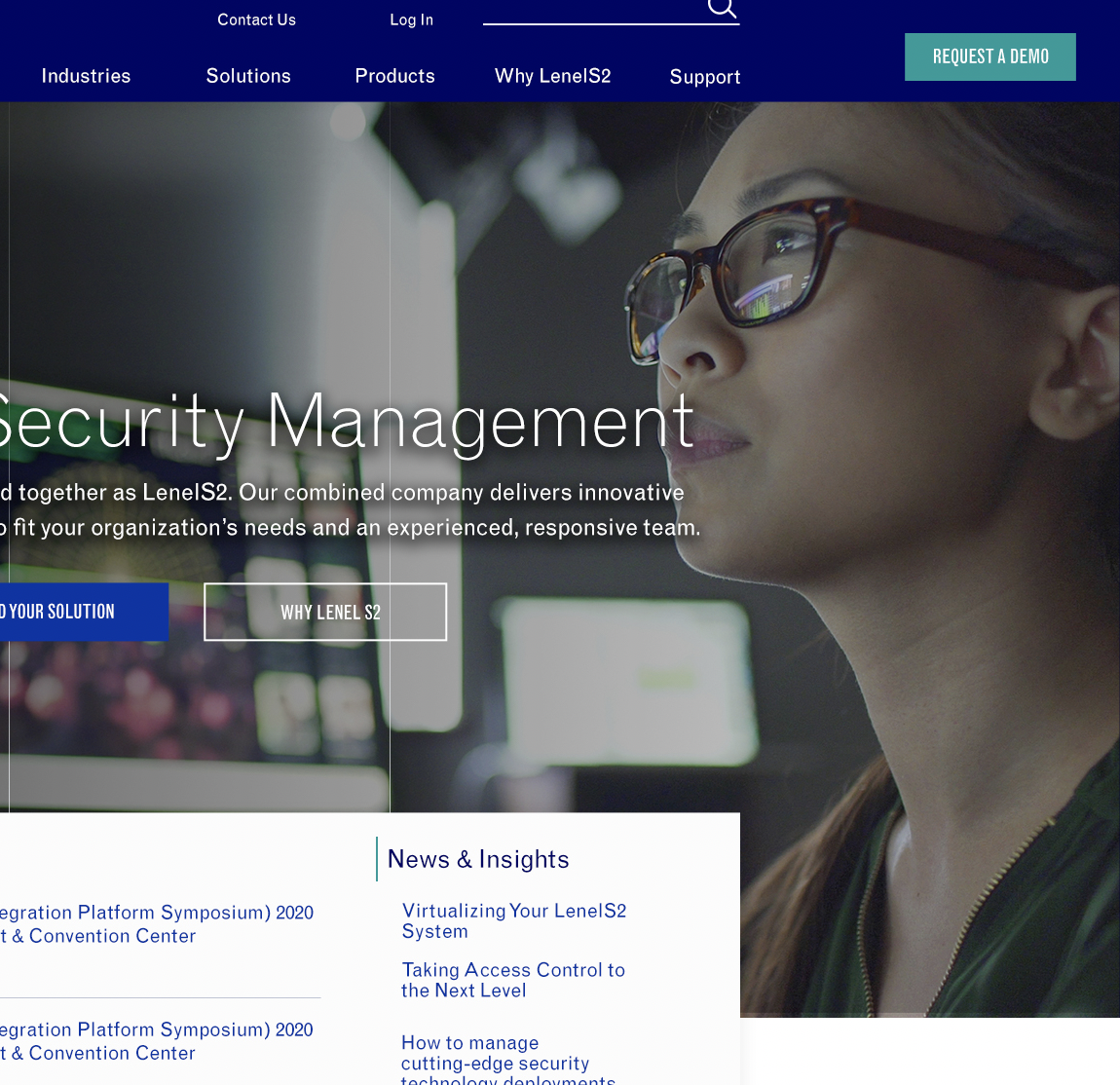Select the Security Management hero headline

pyautogui.click(x=347, y=424)
